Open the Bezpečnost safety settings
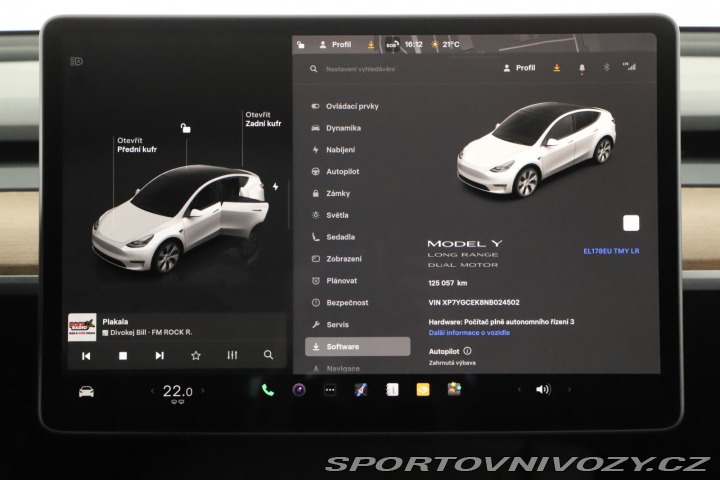720x480 pixels. (x=340, y=303)
